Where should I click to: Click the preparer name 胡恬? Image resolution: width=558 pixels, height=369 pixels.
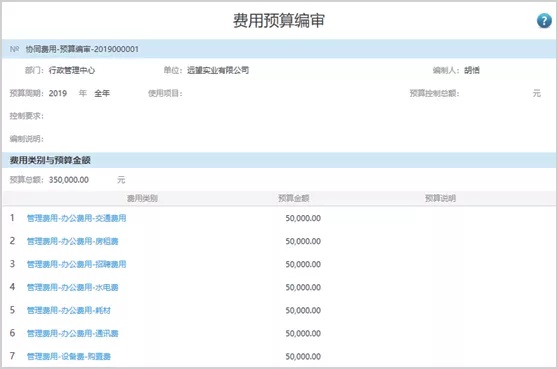click(x=472, y=70)
